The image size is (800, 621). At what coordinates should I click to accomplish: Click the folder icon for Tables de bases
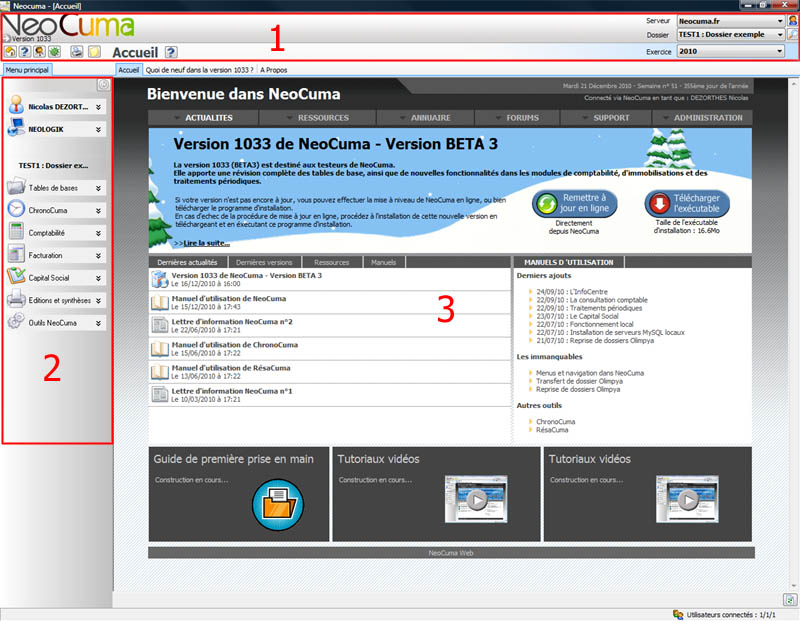point(16,186)
